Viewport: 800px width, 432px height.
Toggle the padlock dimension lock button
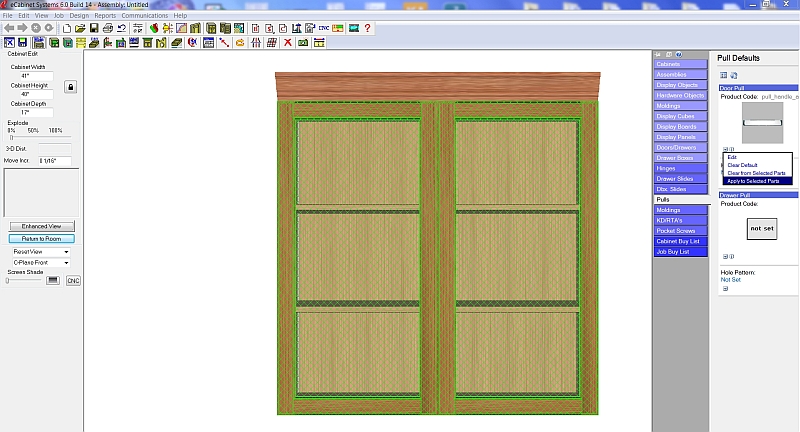(71, 87)
